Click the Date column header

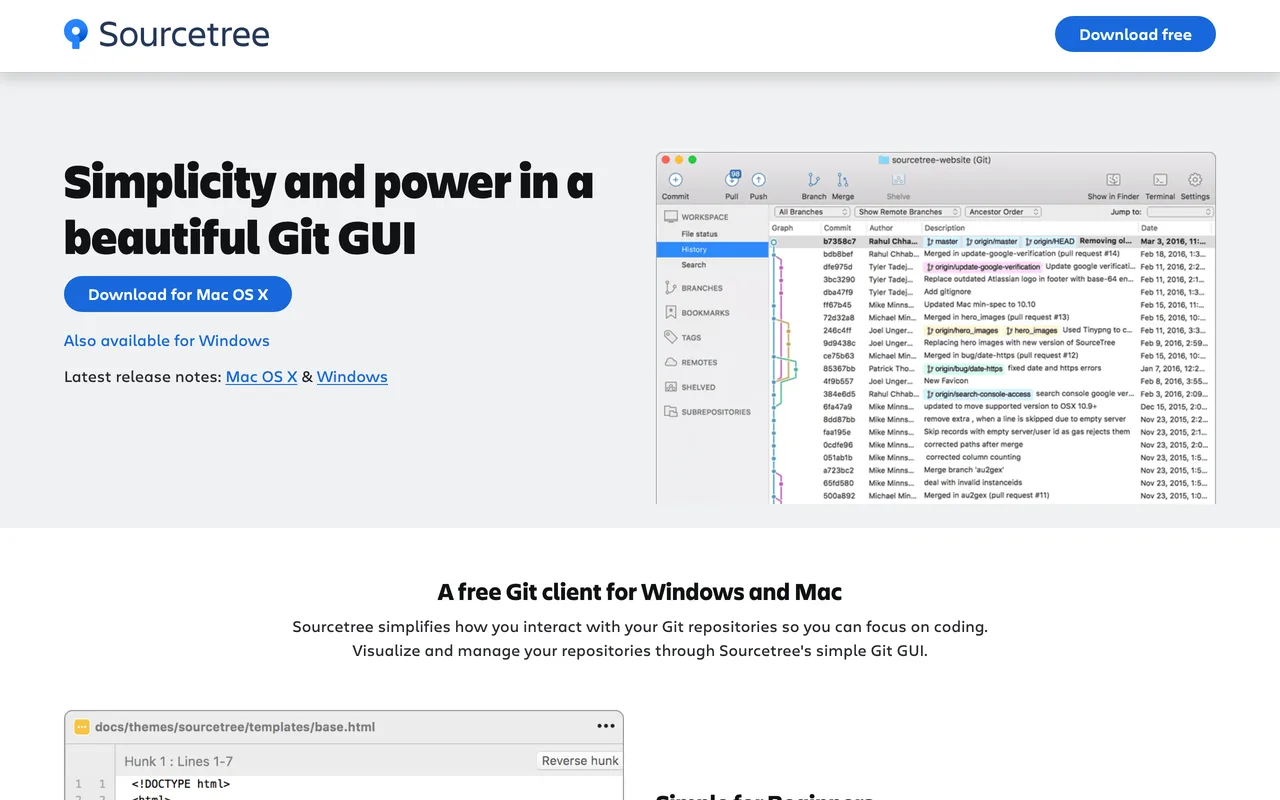(x=1149, y=228)
